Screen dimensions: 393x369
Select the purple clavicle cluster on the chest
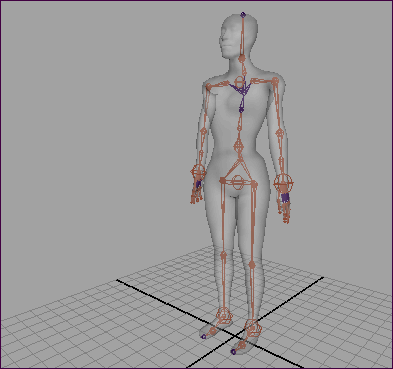[x=241, y=90]
